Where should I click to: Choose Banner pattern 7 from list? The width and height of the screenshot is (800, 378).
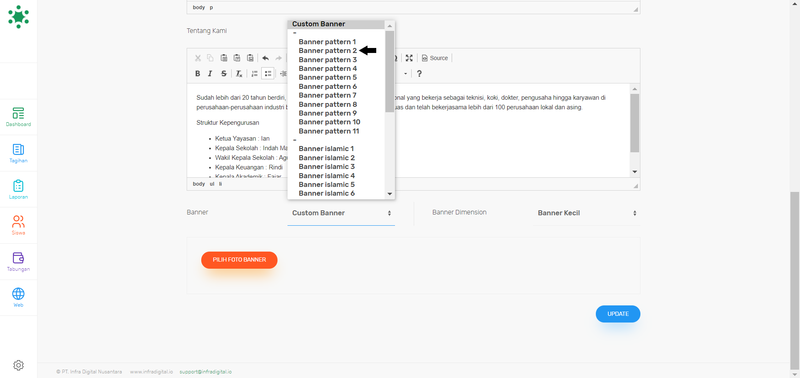[x=328, y=95]
